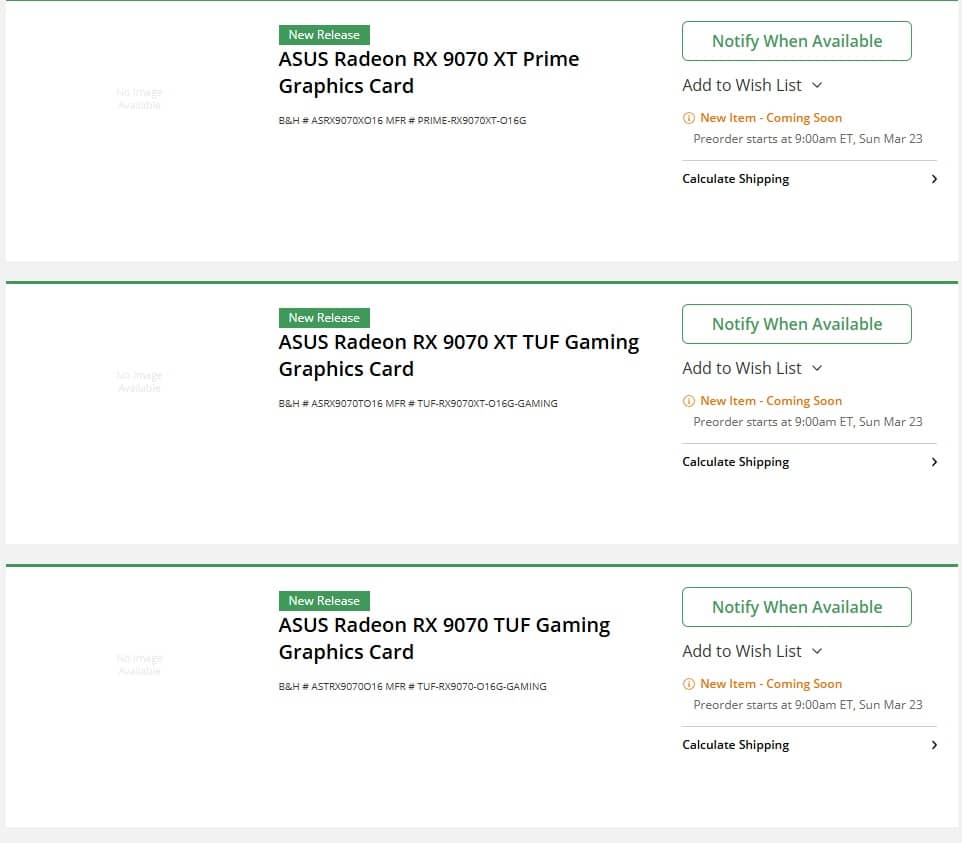
Task: Open ASUS Radeon RX 9070 XT TUF Gaming title
Action: coord(459,355)
